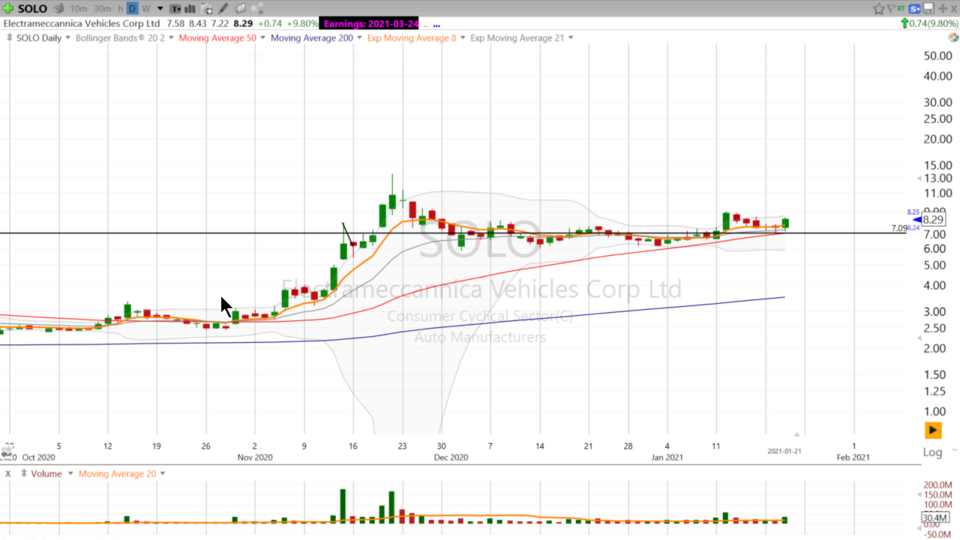Image resolution: width=960 pixels, height=540 pixels.
Task: Click the share chart icon
Action: coord(257,9)
